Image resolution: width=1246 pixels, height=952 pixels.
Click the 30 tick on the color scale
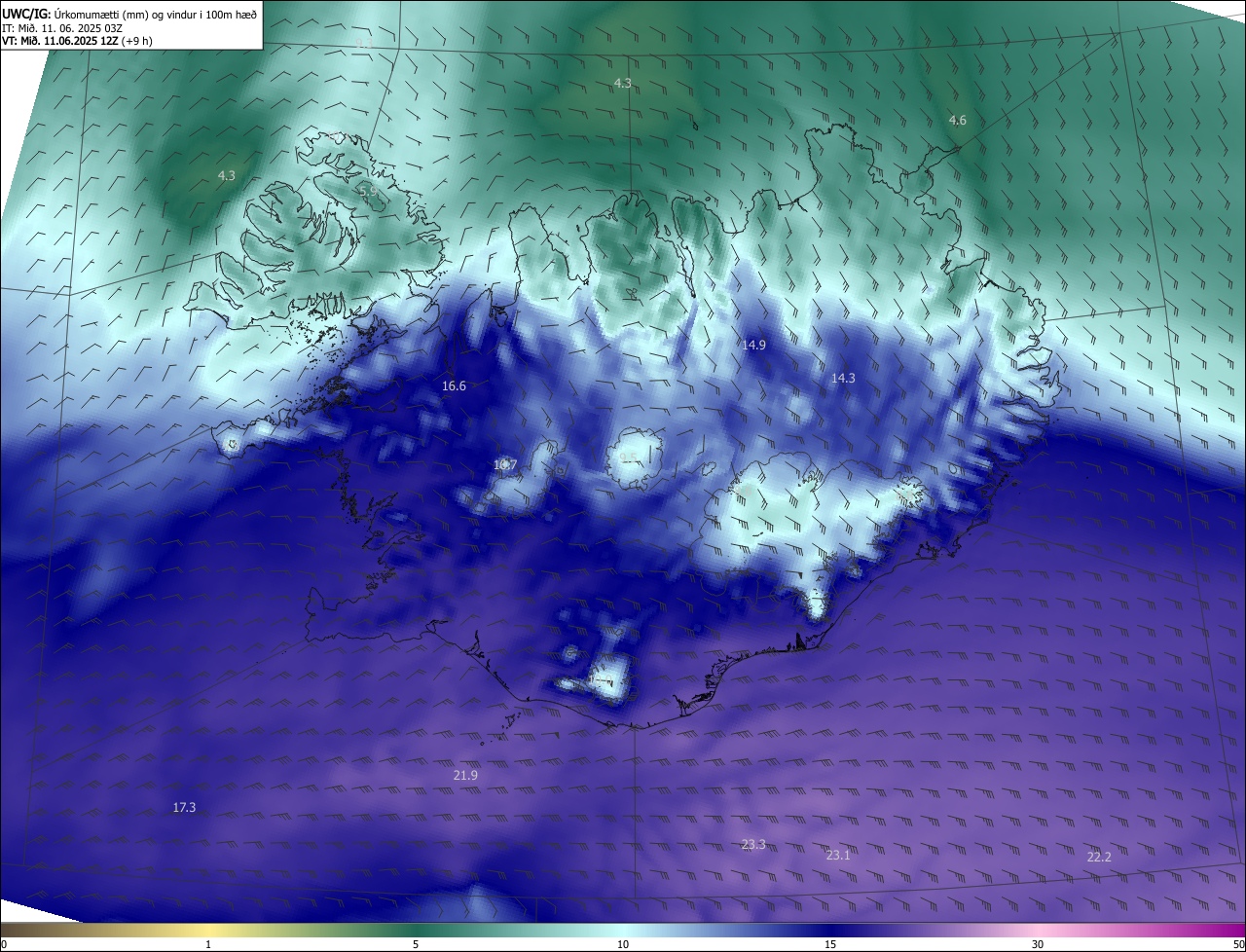(x=1038, y=945)
